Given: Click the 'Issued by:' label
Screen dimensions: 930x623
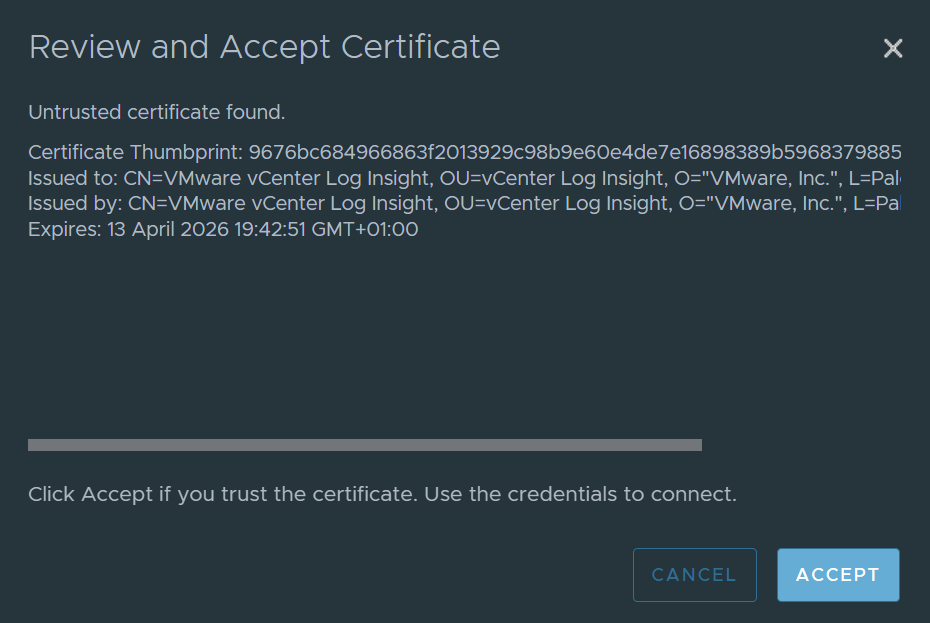Looking at the screenshot, I should (x=75, y=204).
